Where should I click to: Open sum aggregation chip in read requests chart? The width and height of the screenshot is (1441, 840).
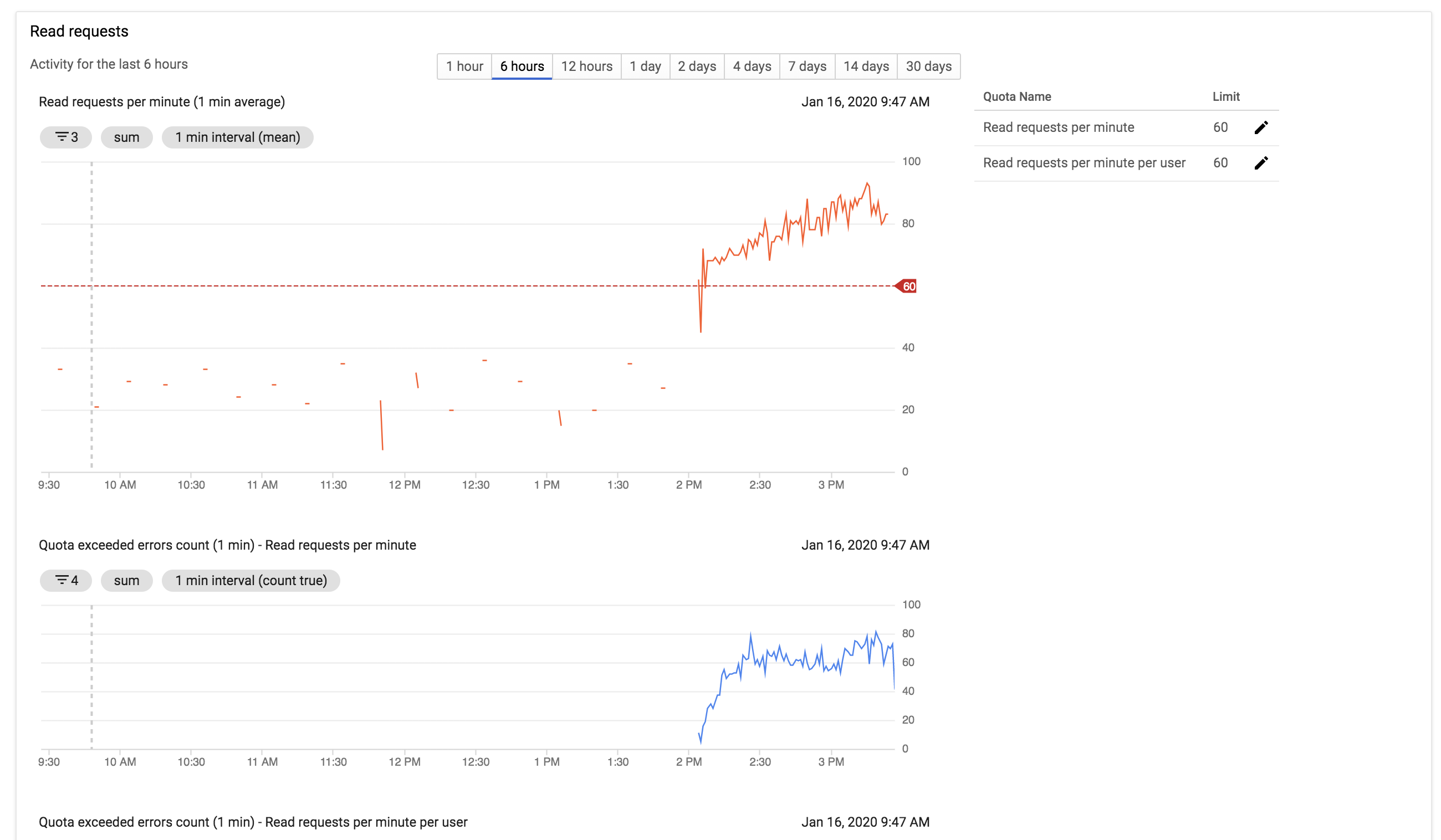coord(126,137)
